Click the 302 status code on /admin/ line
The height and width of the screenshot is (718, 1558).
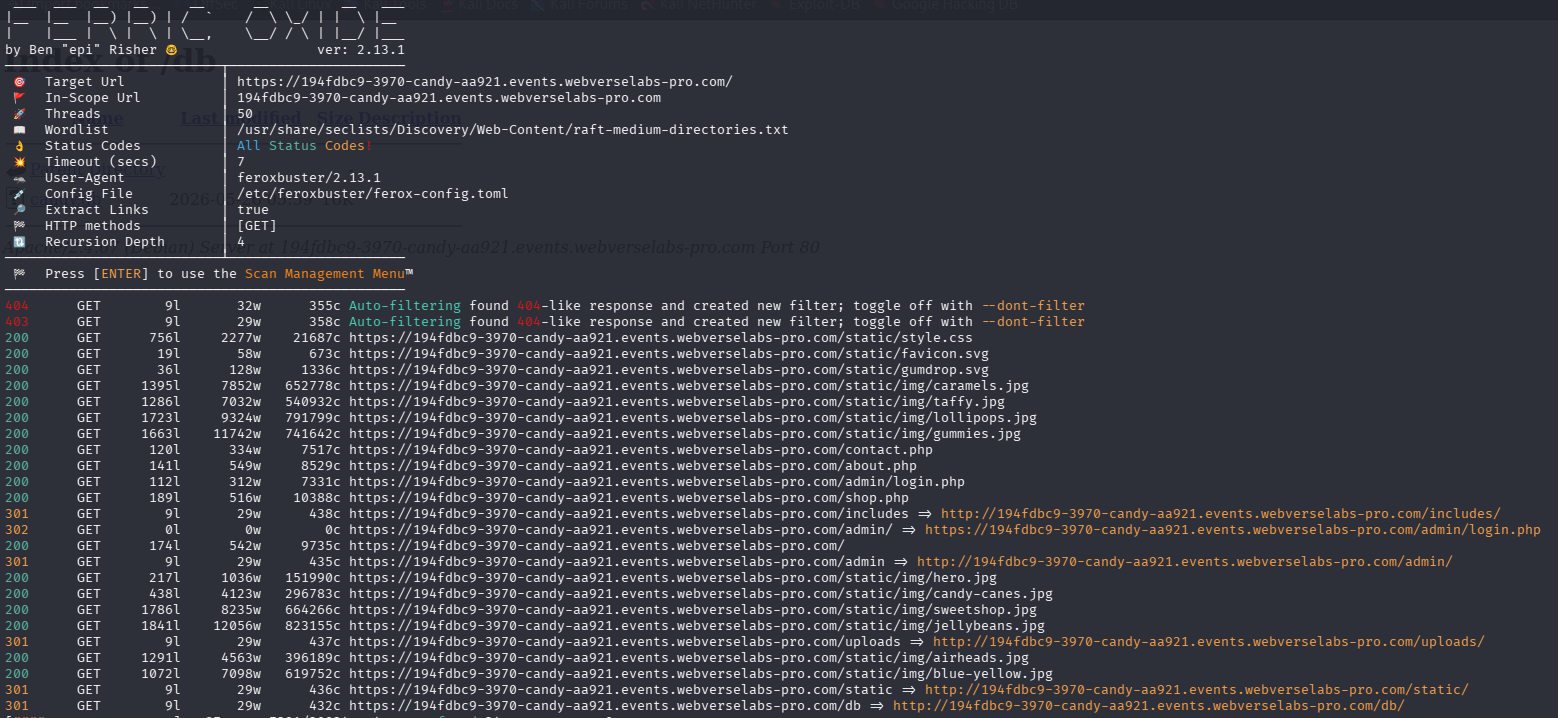(17, 530)
